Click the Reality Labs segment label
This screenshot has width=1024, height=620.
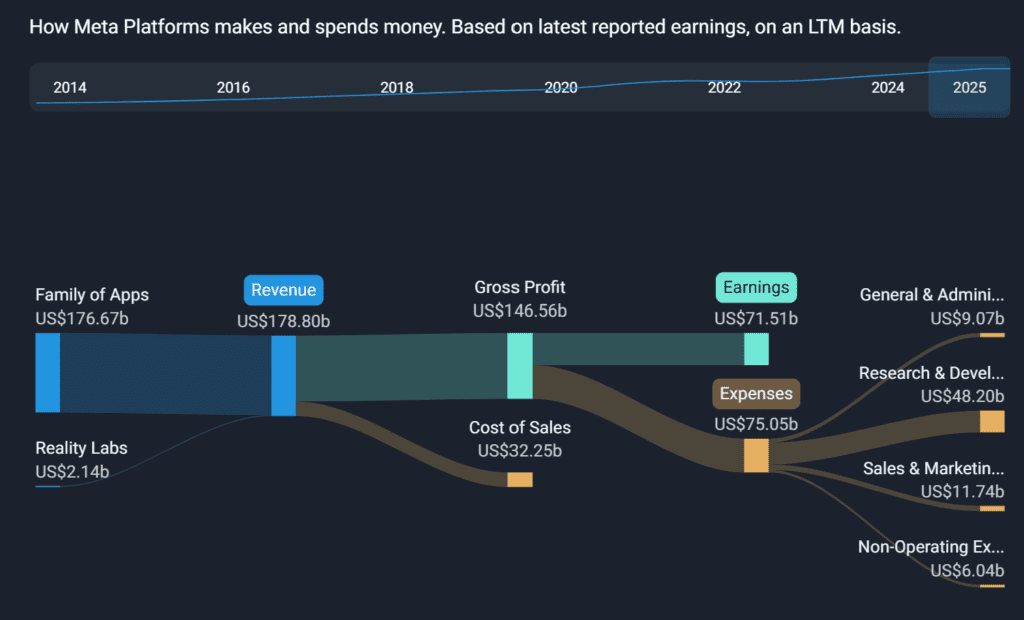click(x=81, y=448)
